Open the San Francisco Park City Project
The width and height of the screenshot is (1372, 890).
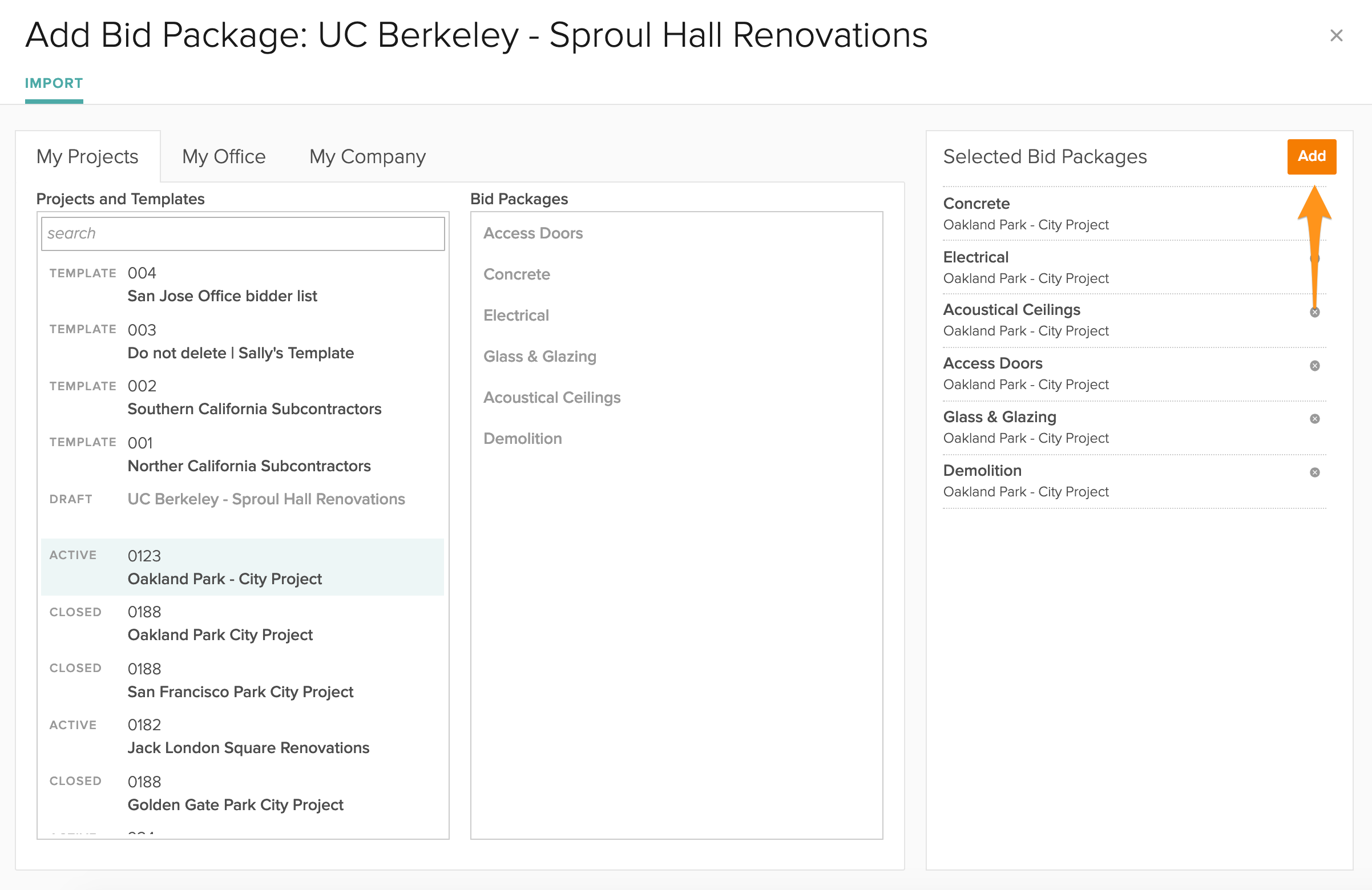pyautogui.click(x=240, y=691)
